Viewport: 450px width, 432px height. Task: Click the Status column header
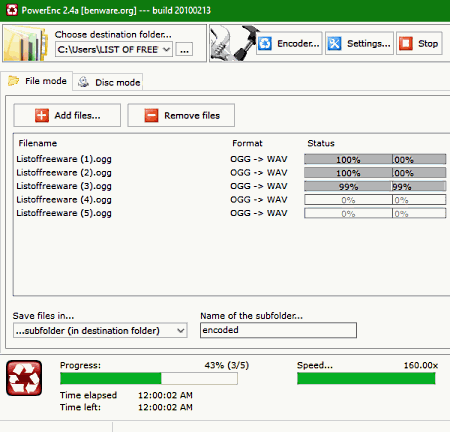pos(321,143)
